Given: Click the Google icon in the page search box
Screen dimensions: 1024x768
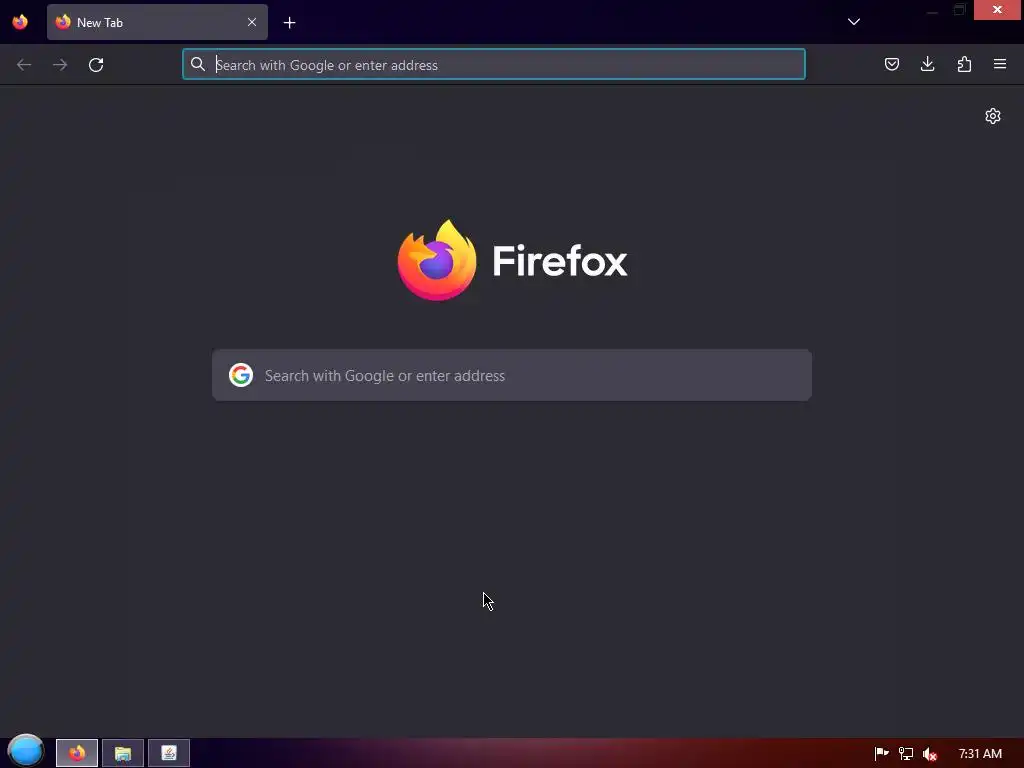Looking at the screenshot, I should pyautogui.click(x=241, y=376).
